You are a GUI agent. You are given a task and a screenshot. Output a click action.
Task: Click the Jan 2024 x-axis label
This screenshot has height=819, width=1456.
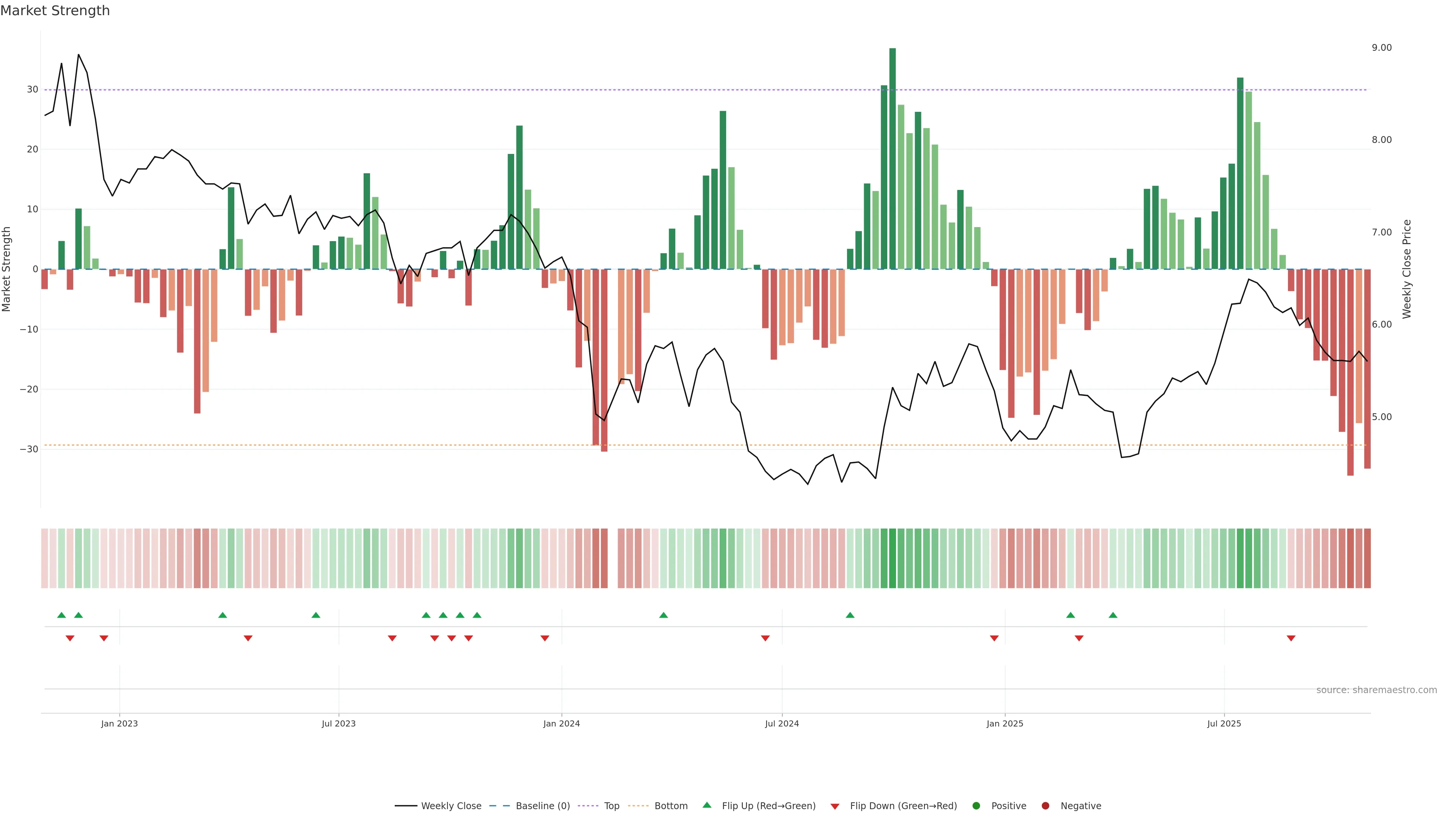(x=561, y=723)
